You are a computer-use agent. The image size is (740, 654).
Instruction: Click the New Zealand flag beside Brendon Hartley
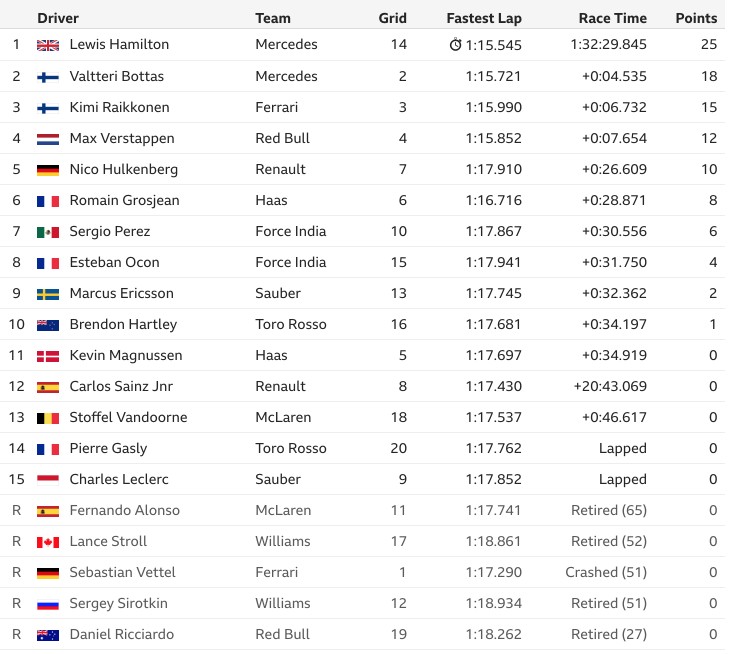pyautogui.click(x=48, y=325)
